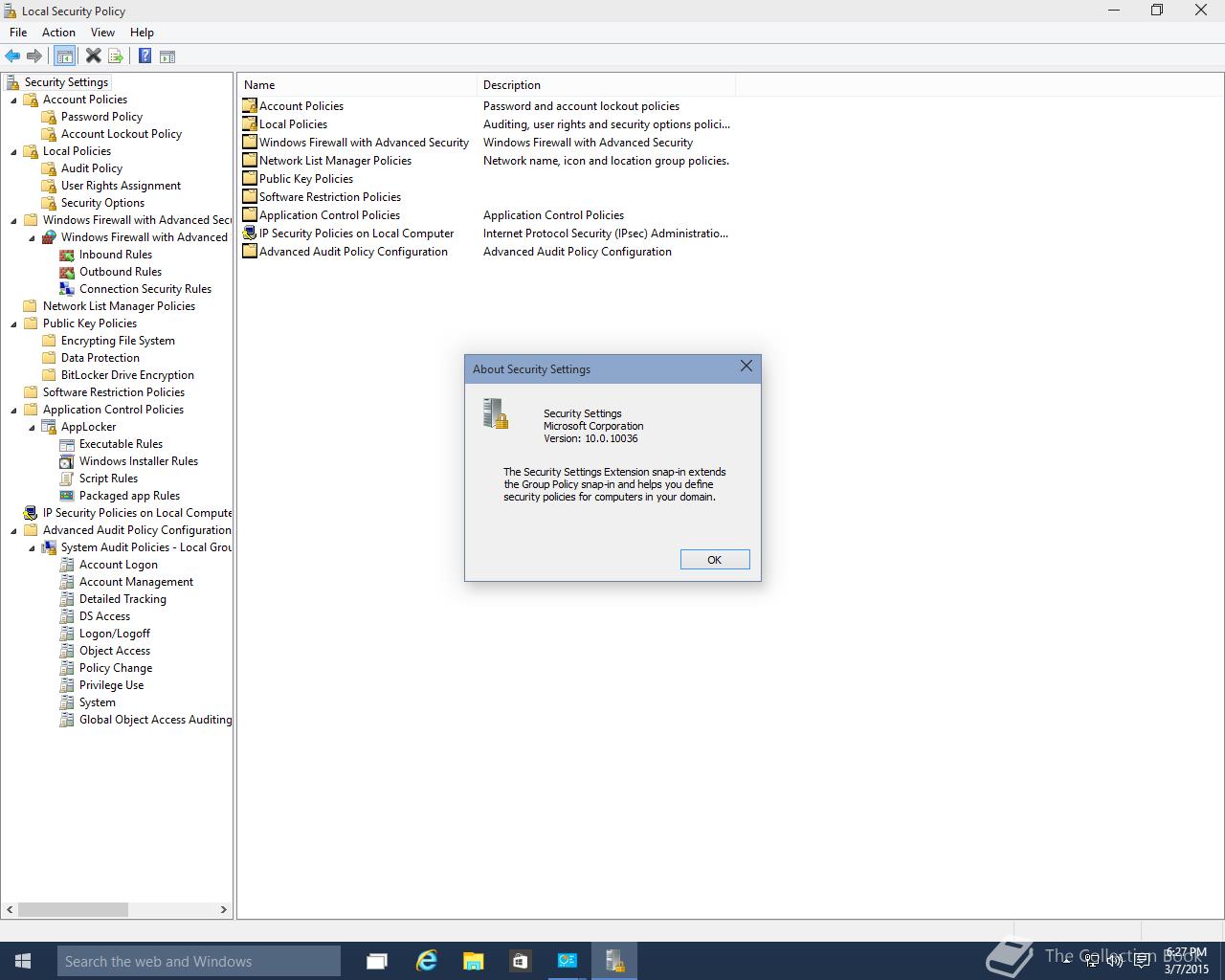Close the About Security Settings dialog
Screen dimensions: 1225x980
click(x=746, y=367)
